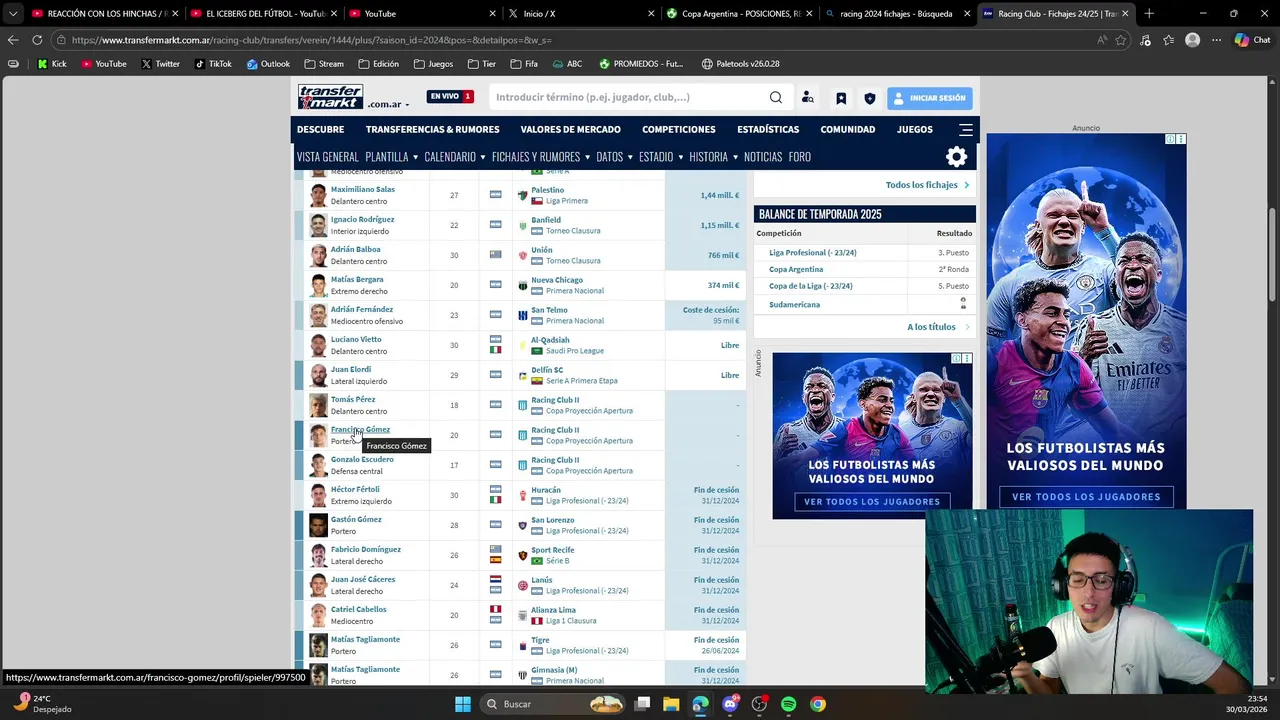The width and height of the screenshot is (1280, 720).
Task: Open the Kick bookmark
Action: 52,64
